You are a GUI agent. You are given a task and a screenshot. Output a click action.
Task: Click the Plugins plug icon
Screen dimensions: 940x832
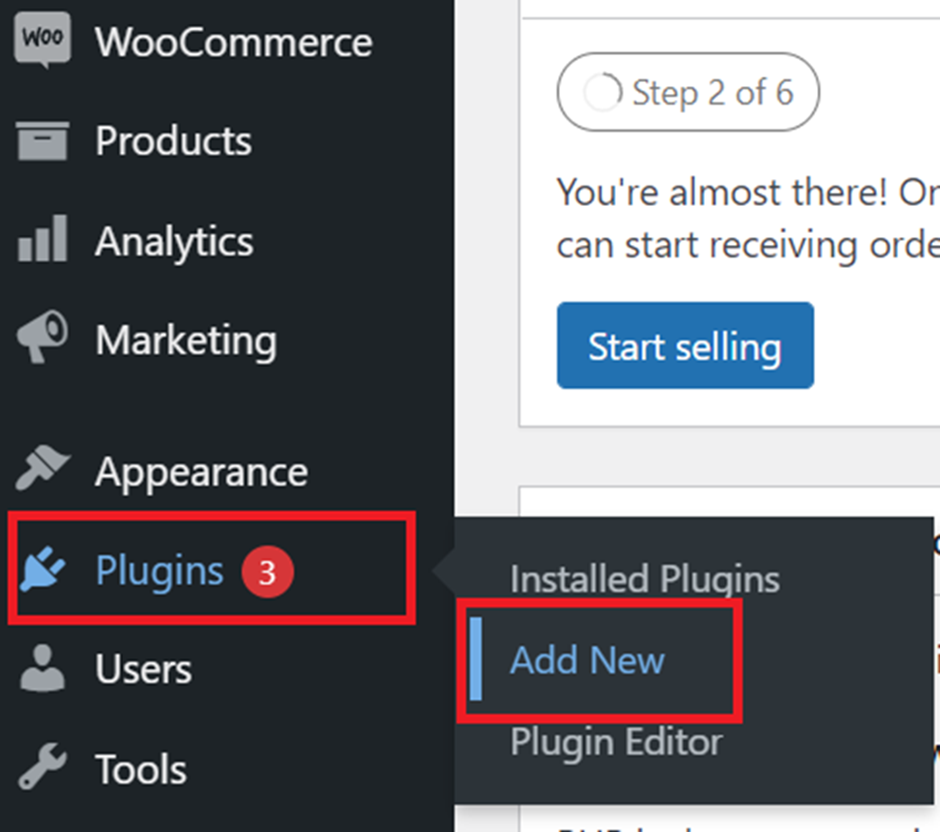coord(42,568)
